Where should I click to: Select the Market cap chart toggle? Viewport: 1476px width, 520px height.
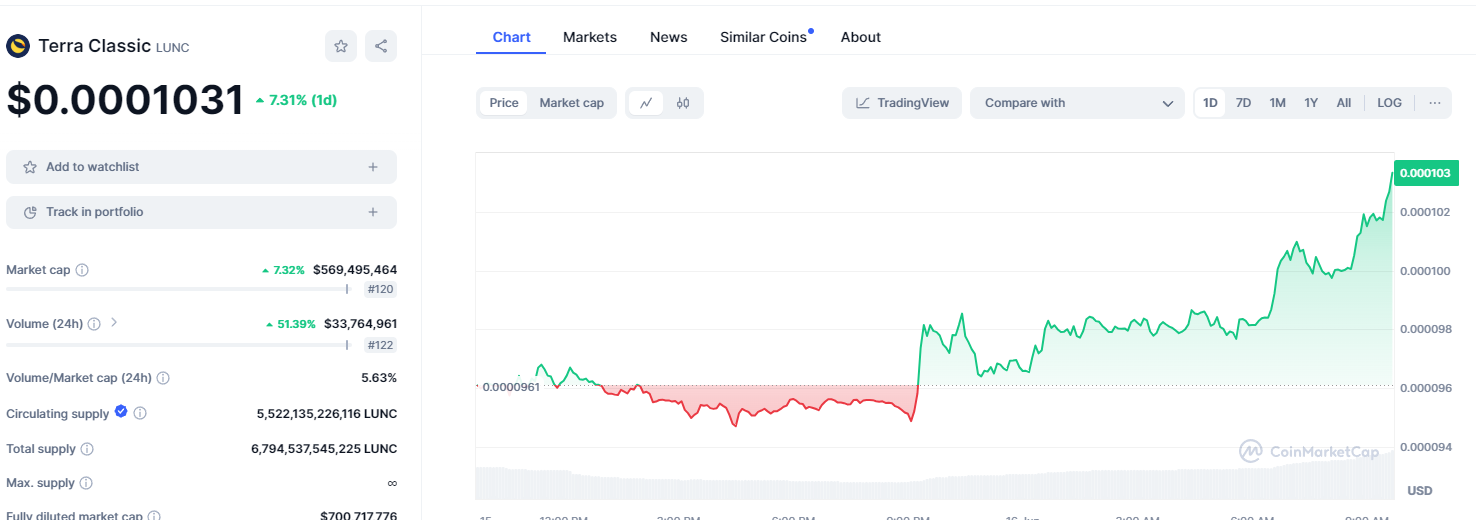pyautogui.click(x=571, y=103)
